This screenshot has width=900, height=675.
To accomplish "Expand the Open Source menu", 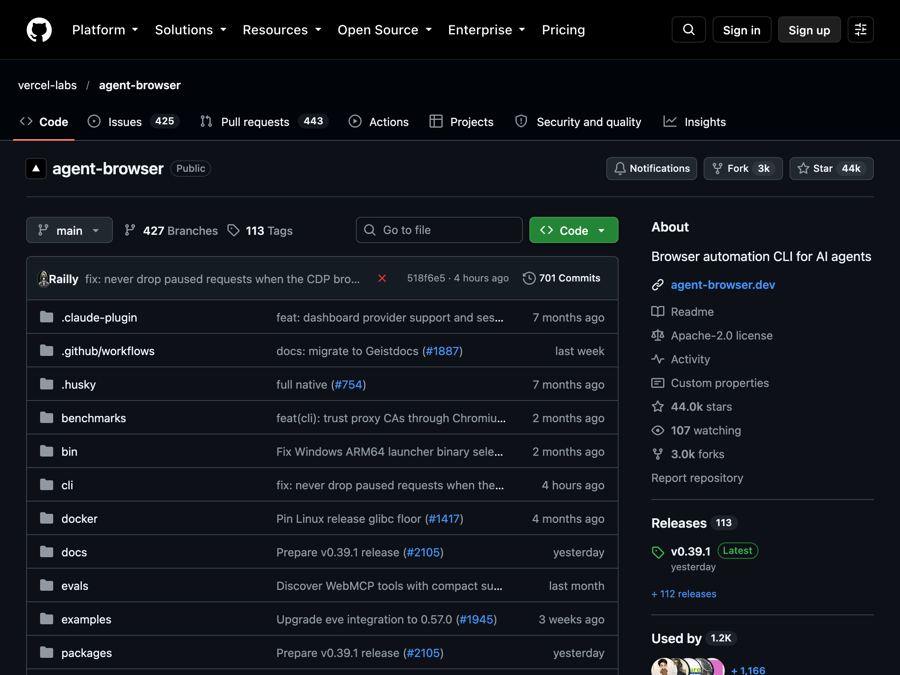I will point(385,30).
